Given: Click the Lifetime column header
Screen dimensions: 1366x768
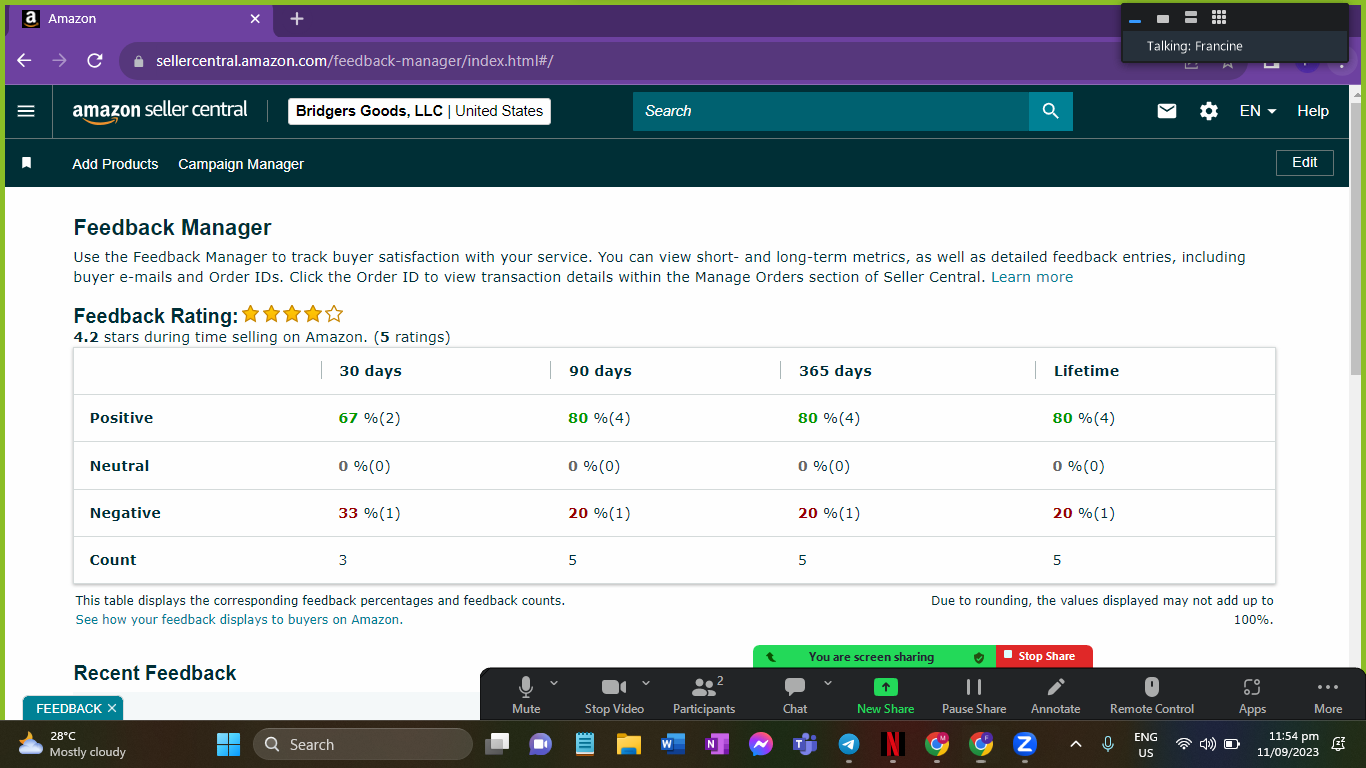Looking at the screenshot, I should [1086, 371].
